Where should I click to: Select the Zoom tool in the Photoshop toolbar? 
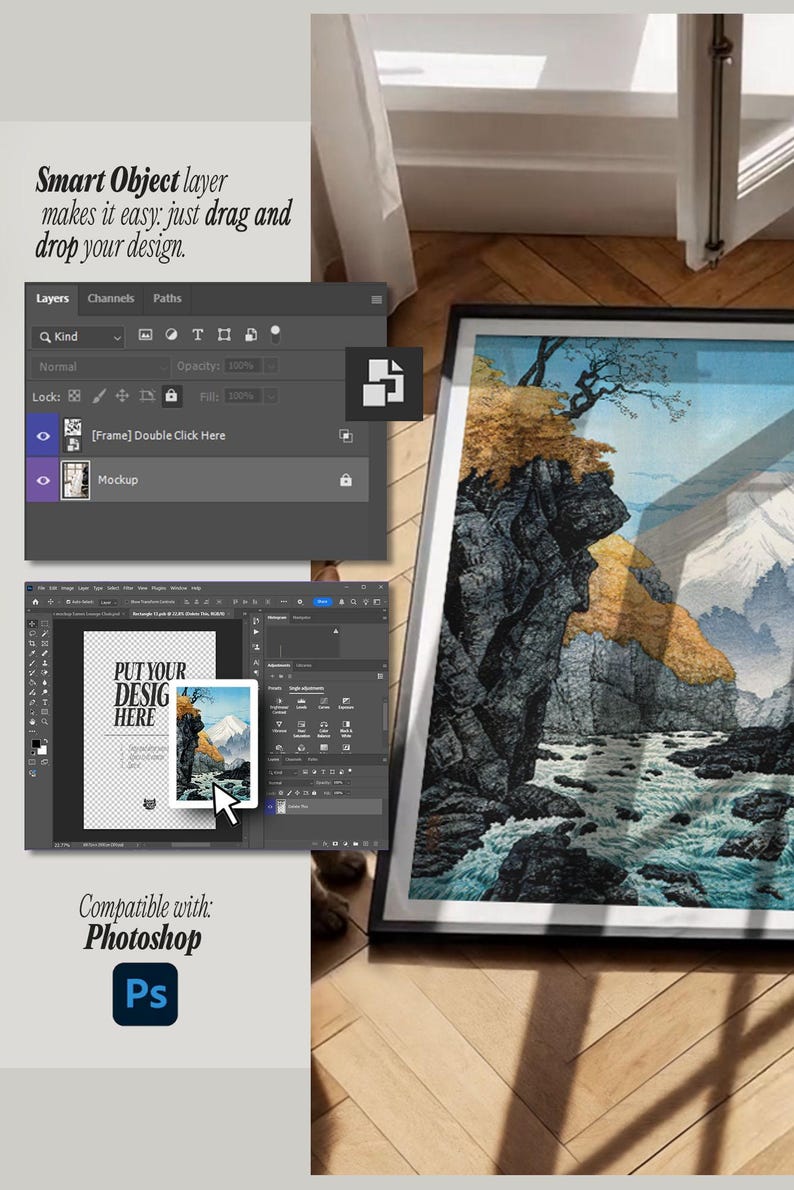point(45,722)
